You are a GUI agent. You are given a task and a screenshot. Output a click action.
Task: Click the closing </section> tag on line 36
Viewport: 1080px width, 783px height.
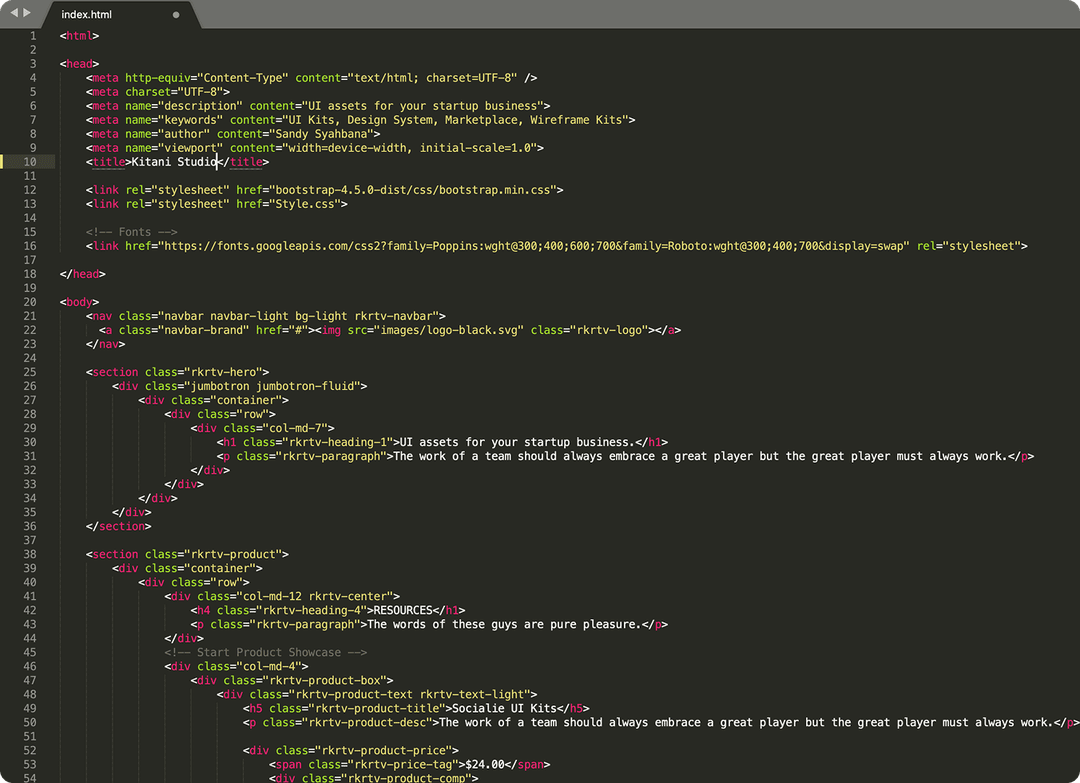(118, 527)
